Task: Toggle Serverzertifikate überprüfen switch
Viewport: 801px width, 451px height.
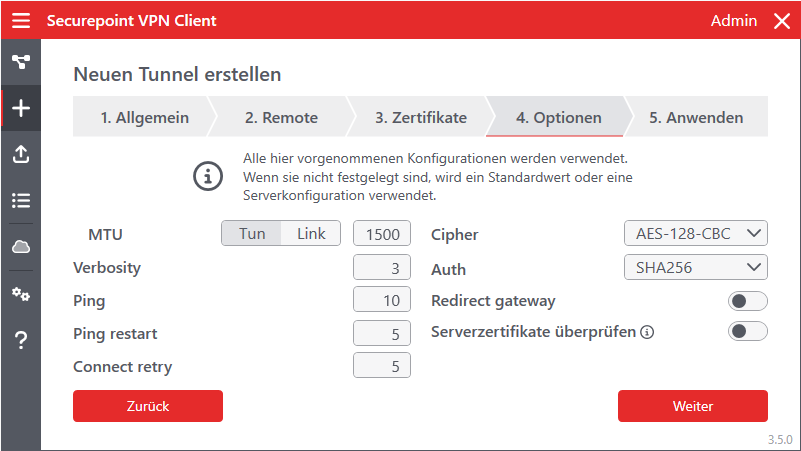Action: [748, 332]
